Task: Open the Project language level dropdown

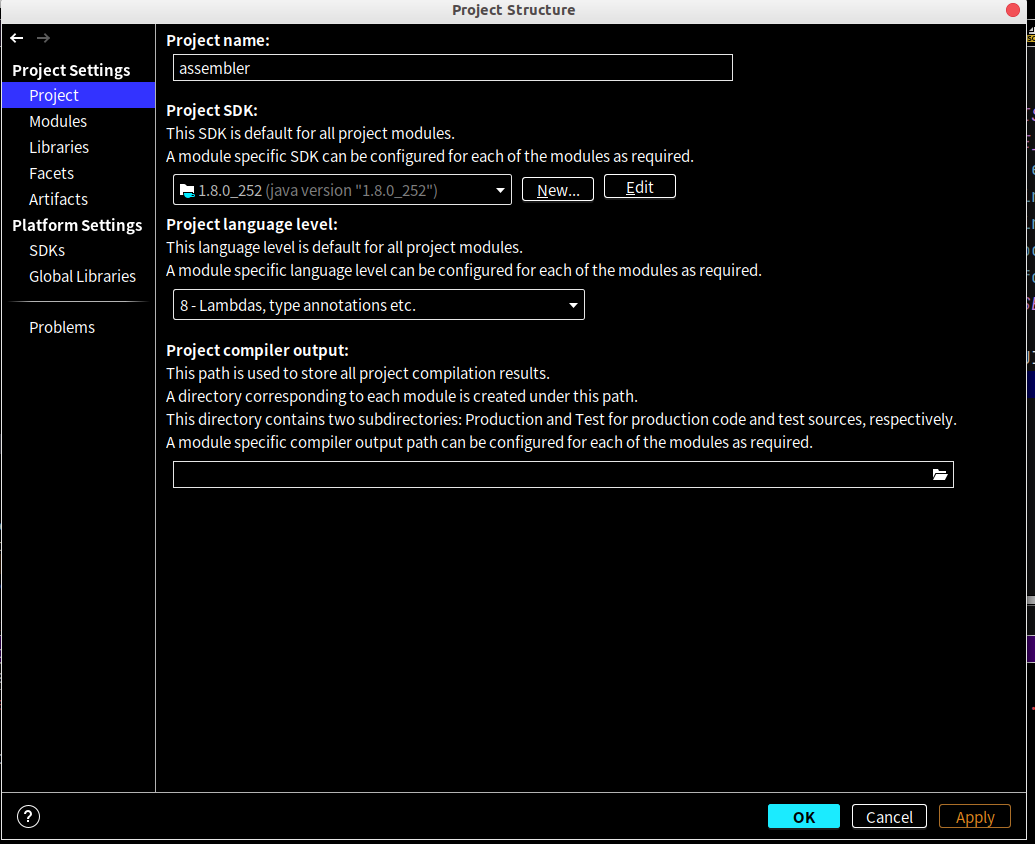Action: click(x=378, y=304)
